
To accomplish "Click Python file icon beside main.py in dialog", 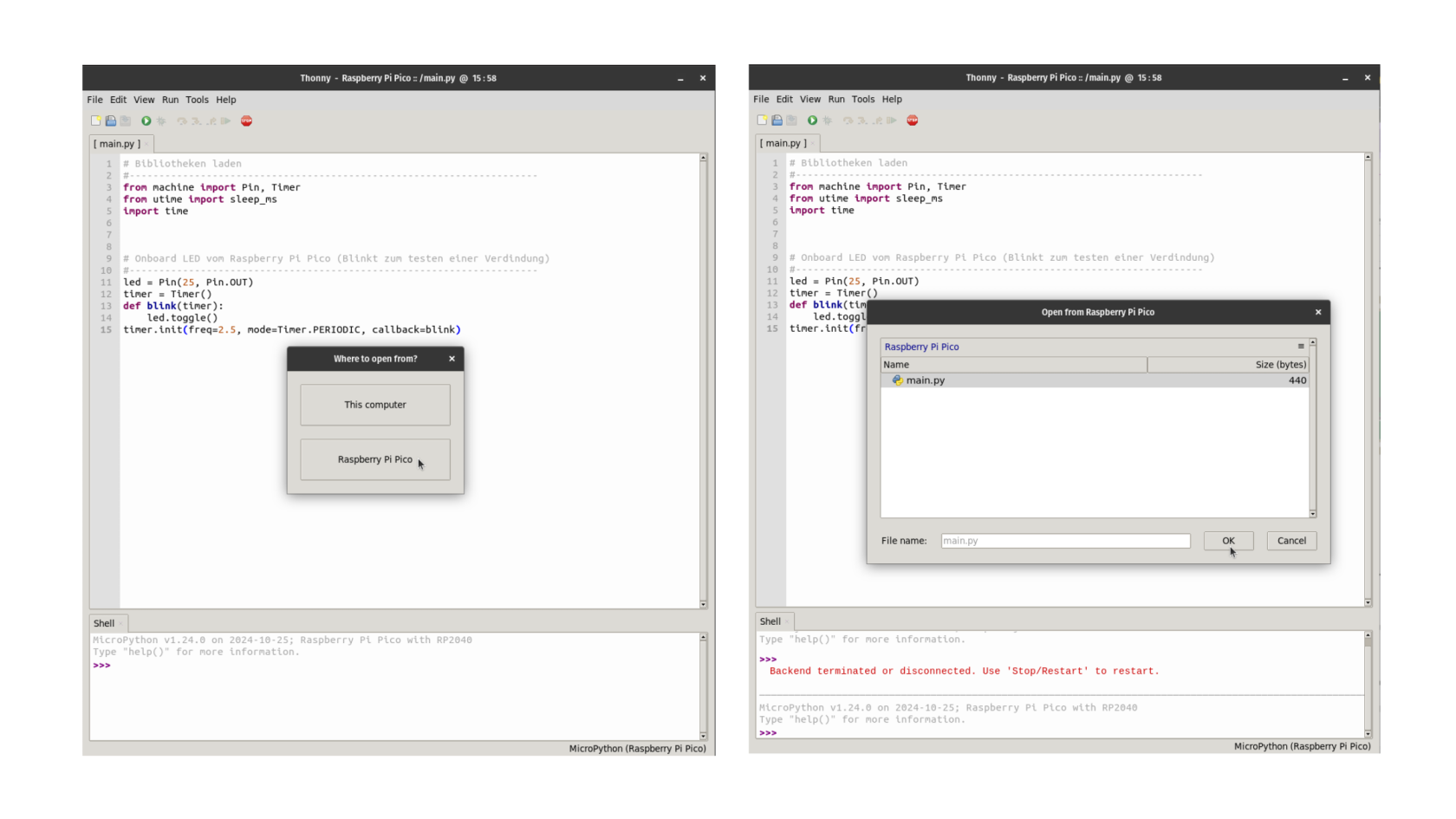I will tap(897, 380).
